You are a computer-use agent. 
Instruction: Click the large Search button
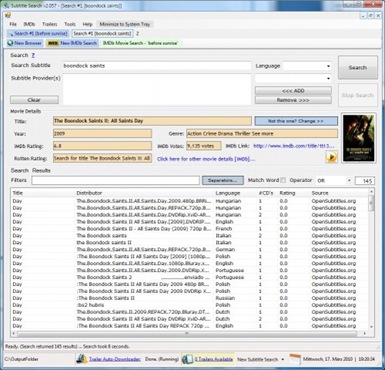[358, 67]
